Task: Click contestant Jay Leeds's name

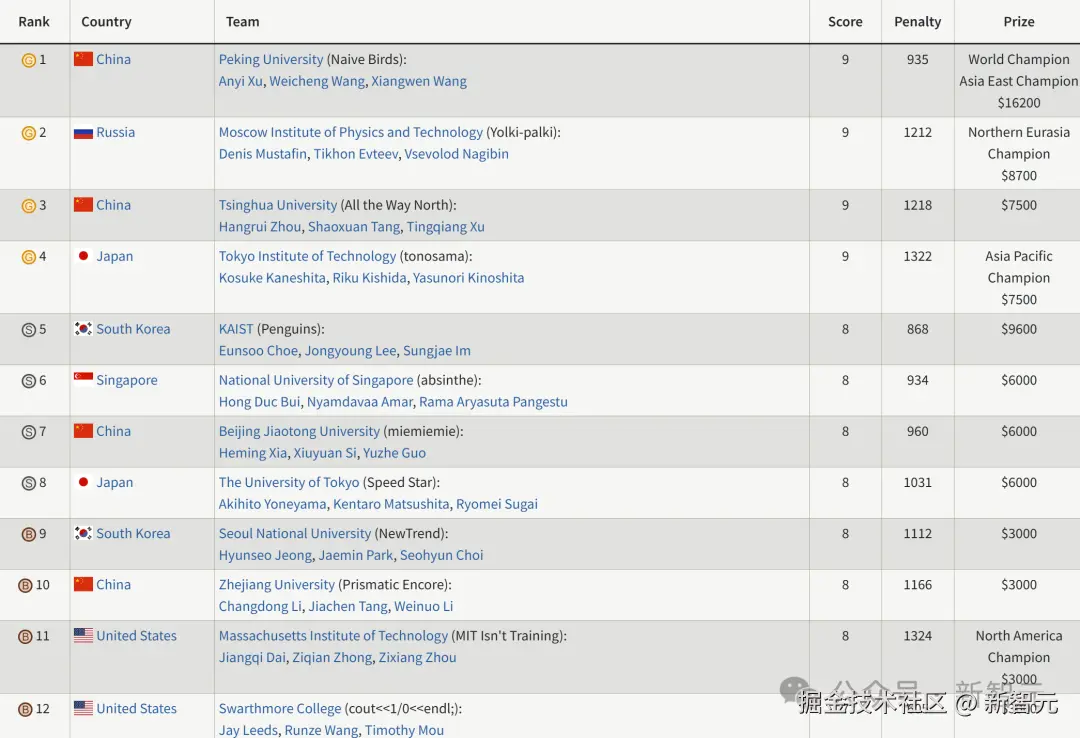Action: point(248,730)
